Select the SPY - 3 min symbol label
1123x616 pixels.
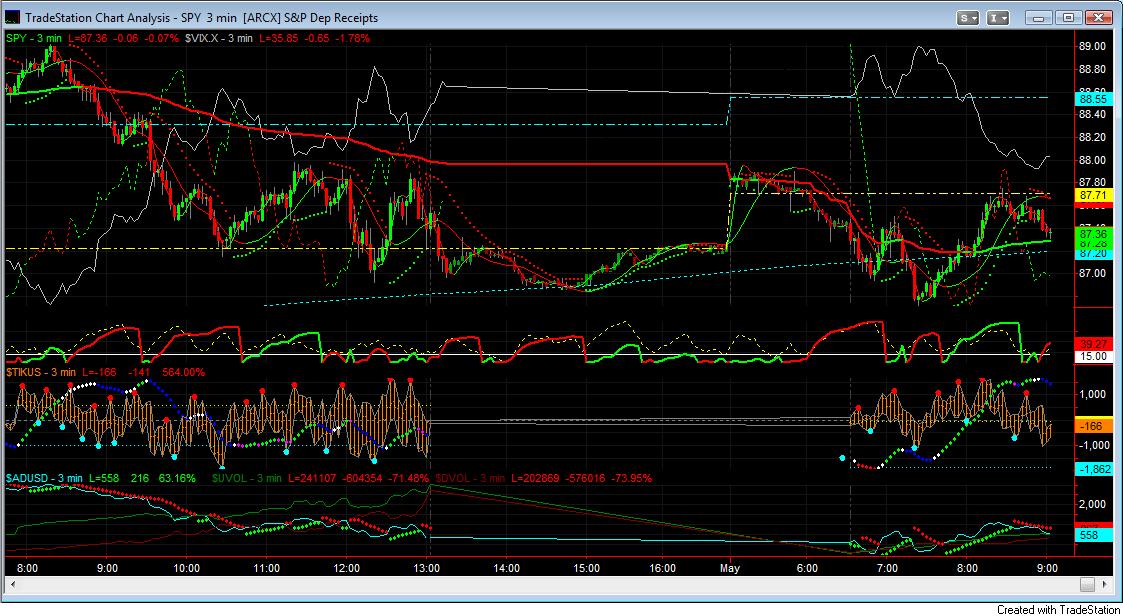36,37
